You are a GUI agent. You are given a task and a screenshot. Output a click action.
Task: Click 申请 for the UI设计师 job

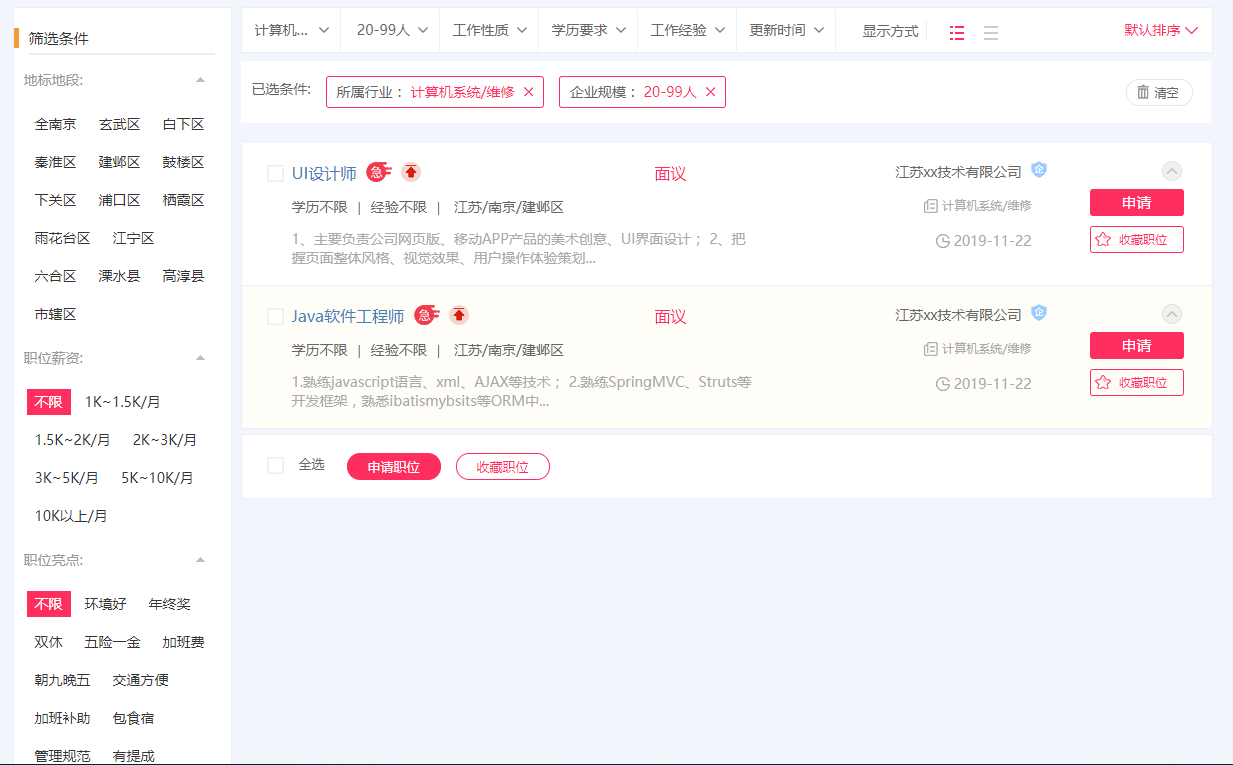1136,203
